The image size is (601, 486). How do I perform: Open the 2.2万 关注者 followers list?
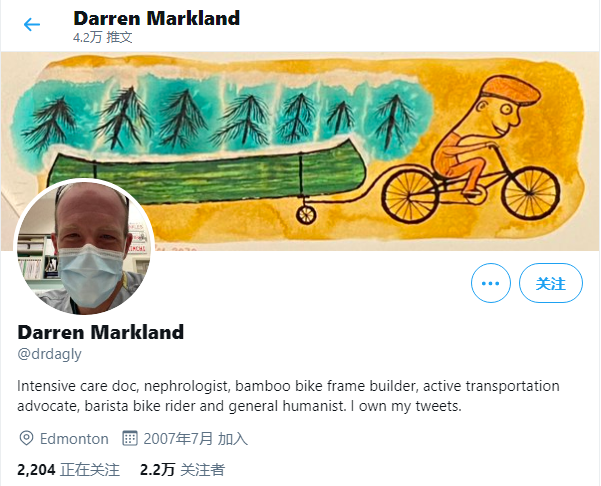pos(182,470)
